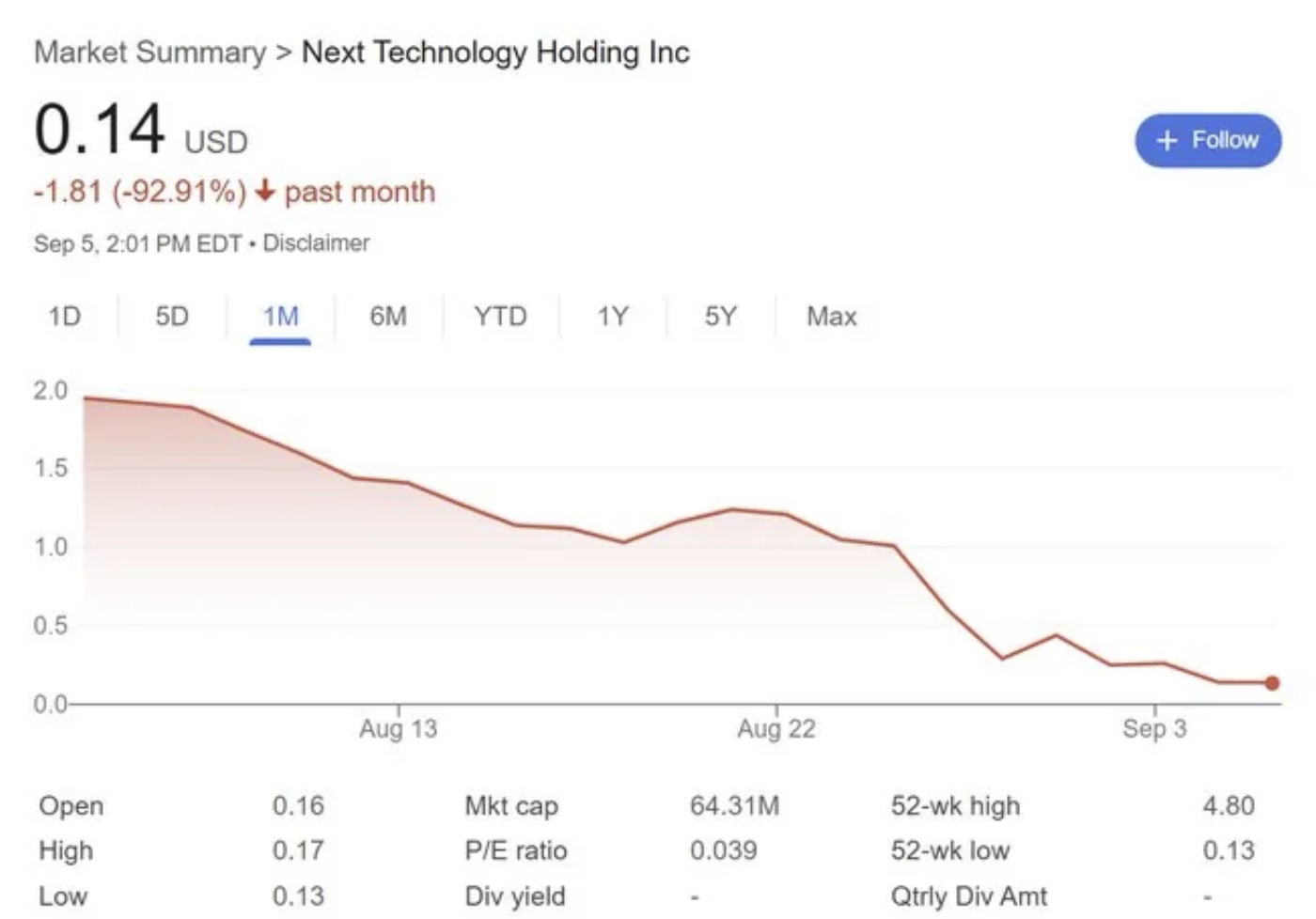1316x919 pixels.
Task: Click the red down arrow icon
Action: click(265, 192)
